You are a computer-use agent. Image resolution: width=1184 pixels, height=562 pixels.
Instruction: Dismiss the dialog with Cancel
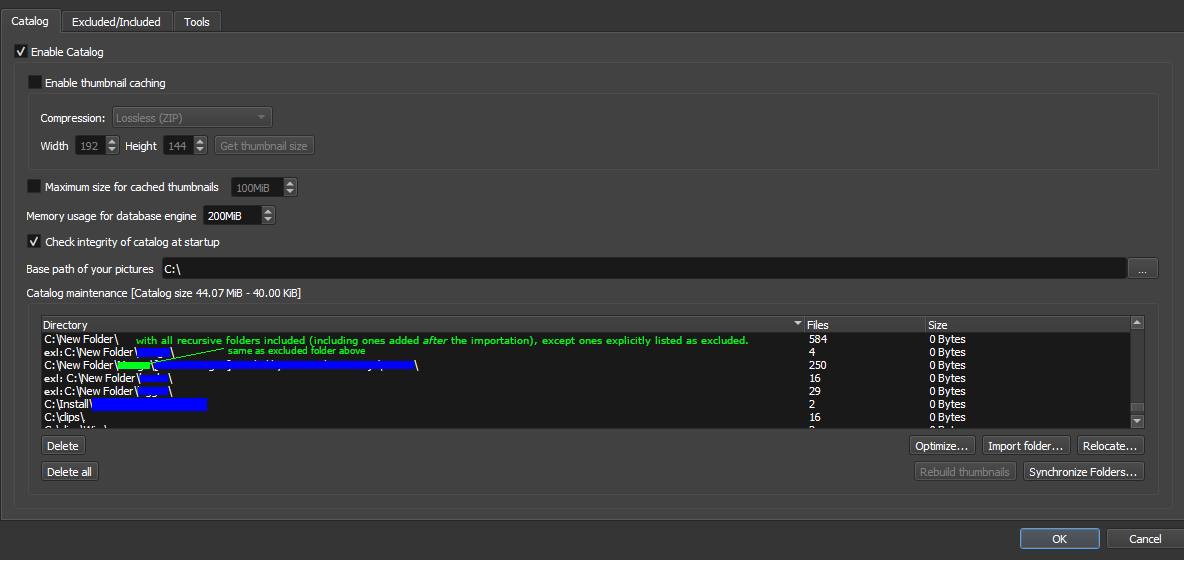[1145, 539]
